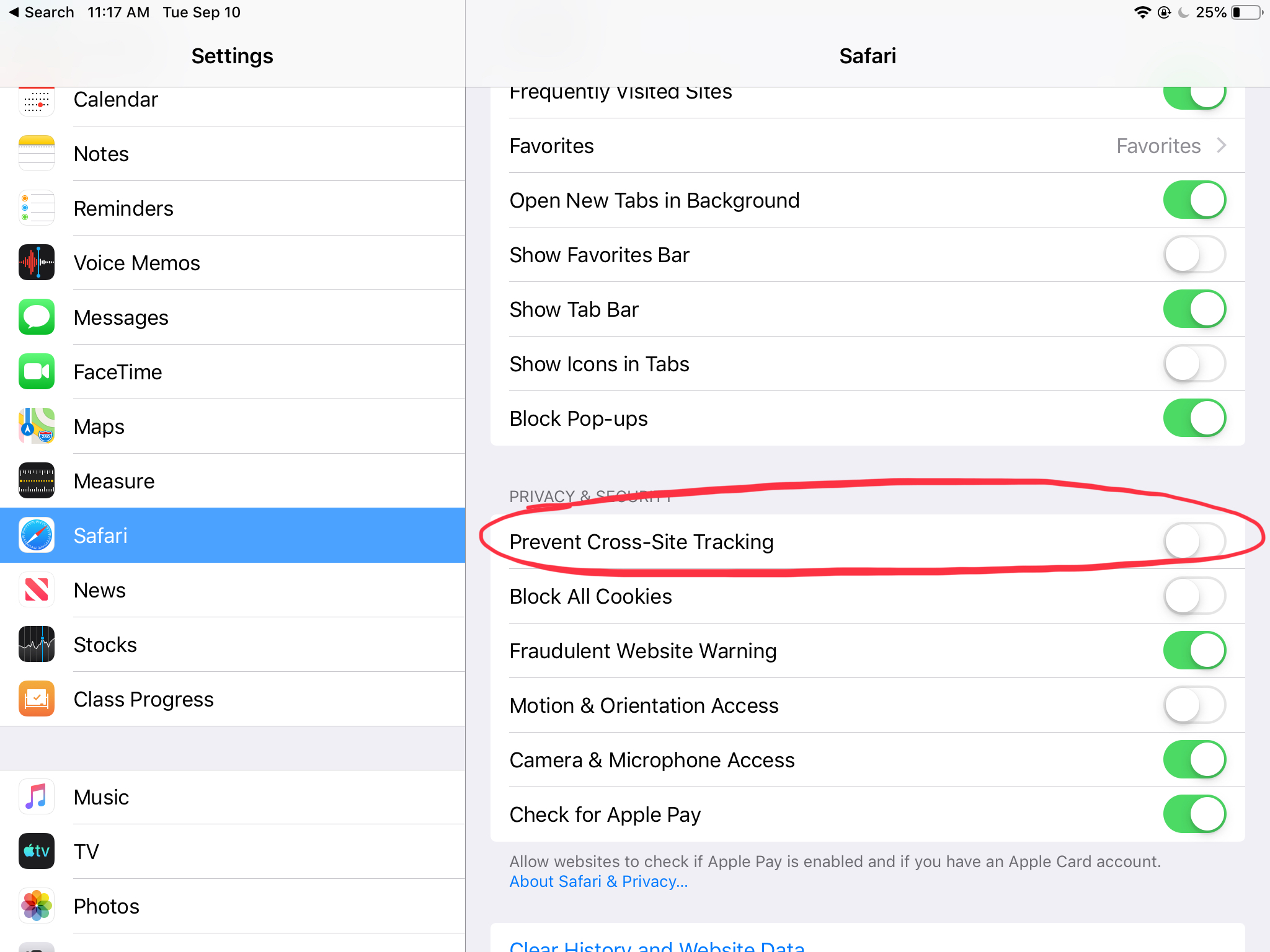
Task: Tap the Music note icon
Action: coord(37,796)
